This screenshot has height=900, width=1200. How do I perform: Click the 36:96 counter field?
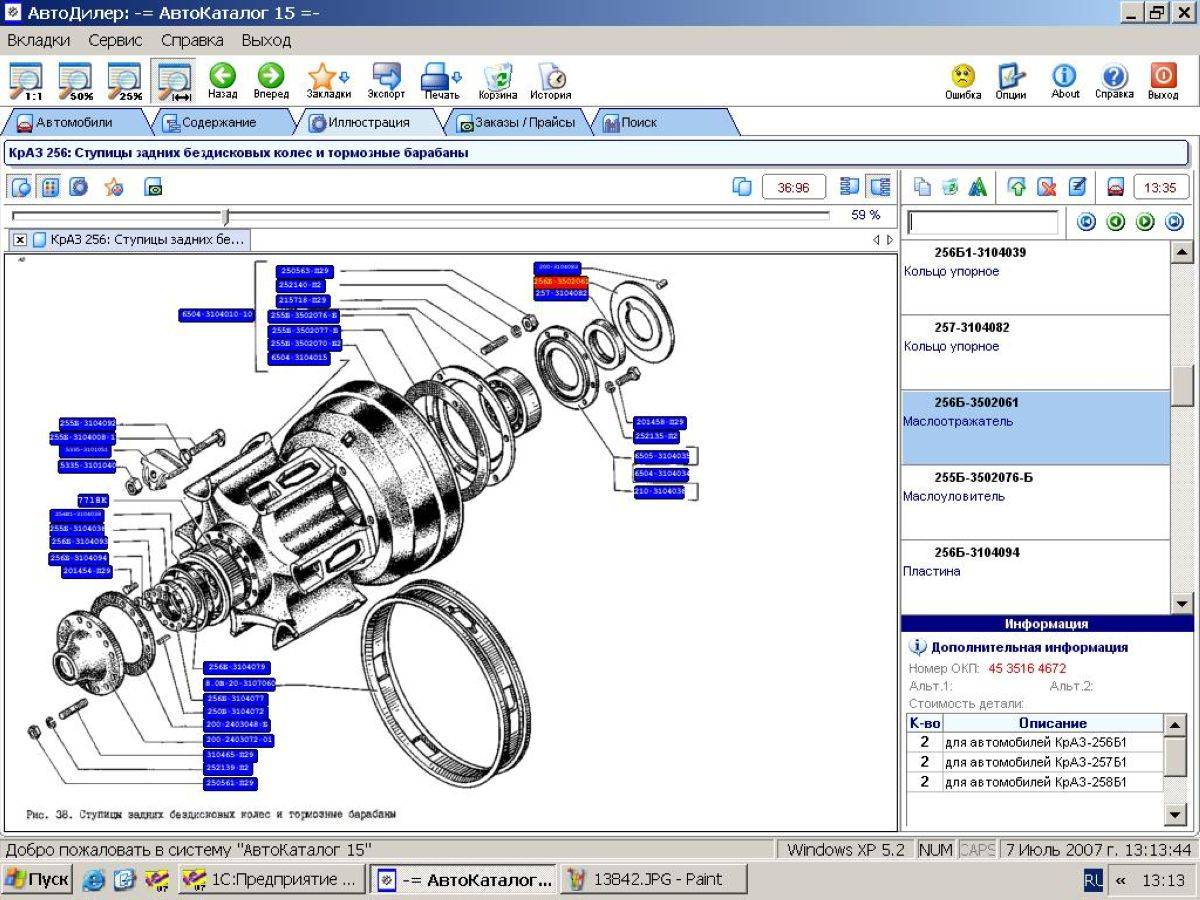pyautogui.click(x=794, y=187)
